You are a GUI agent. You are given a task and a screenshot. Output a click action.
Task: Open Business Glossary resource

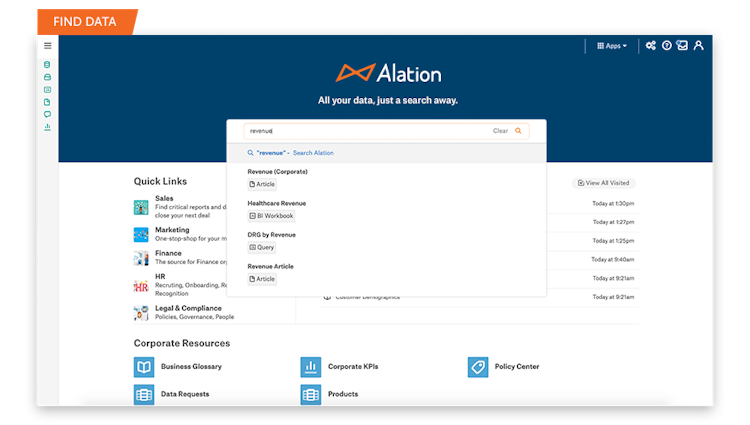tap(191, 367)
